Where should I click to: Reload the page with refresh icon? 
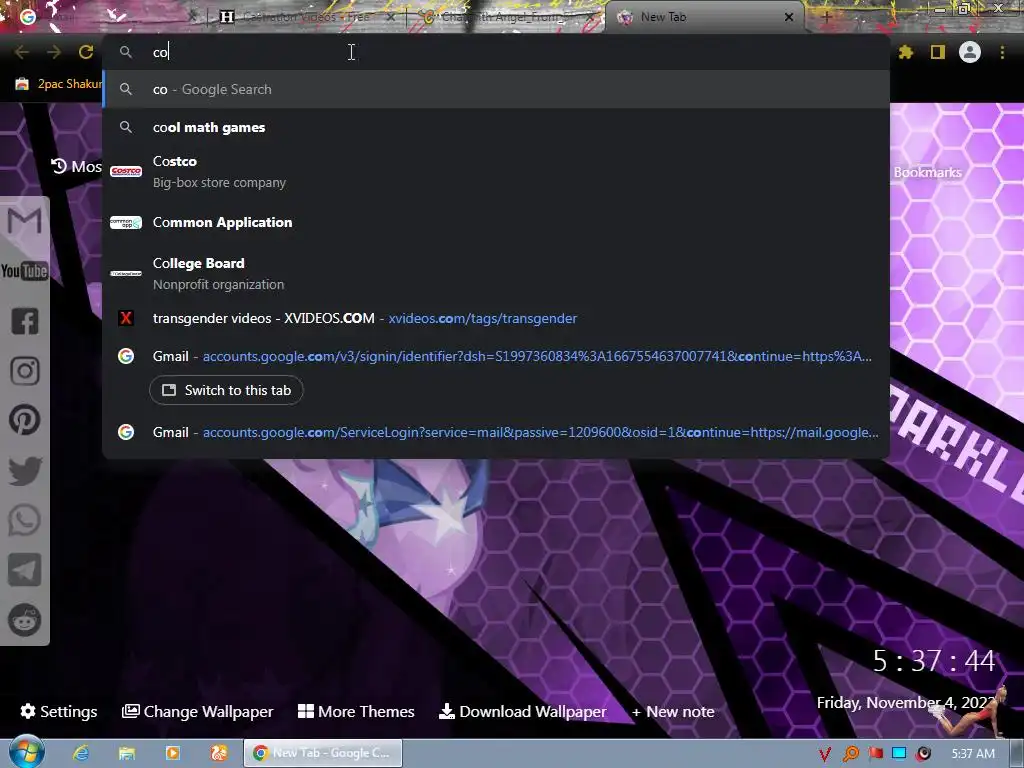pos(86,52)
